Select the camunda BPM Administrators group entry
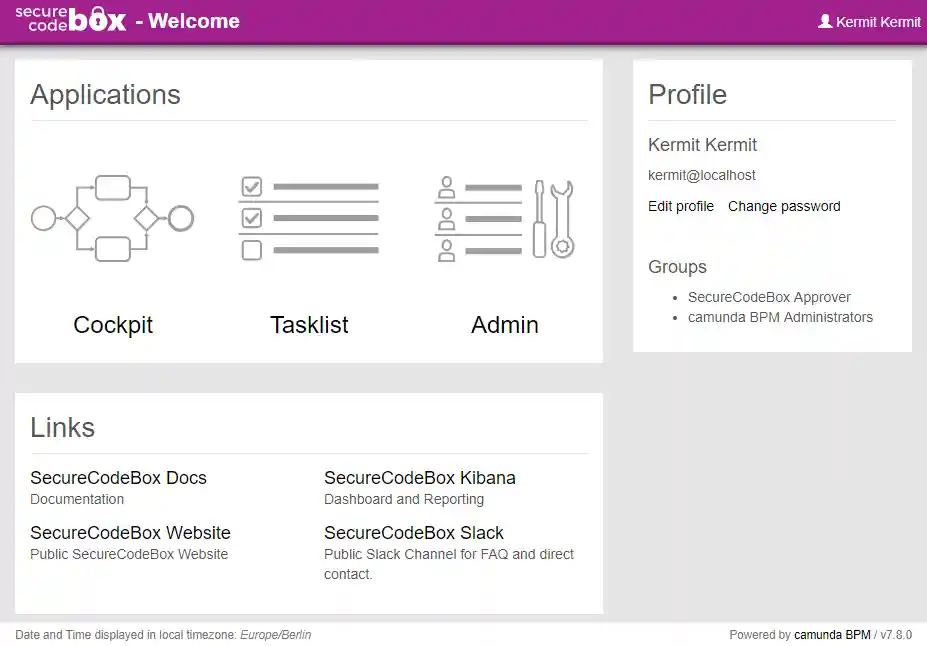Viewport: 927px width, 646px height. [780, 317]
